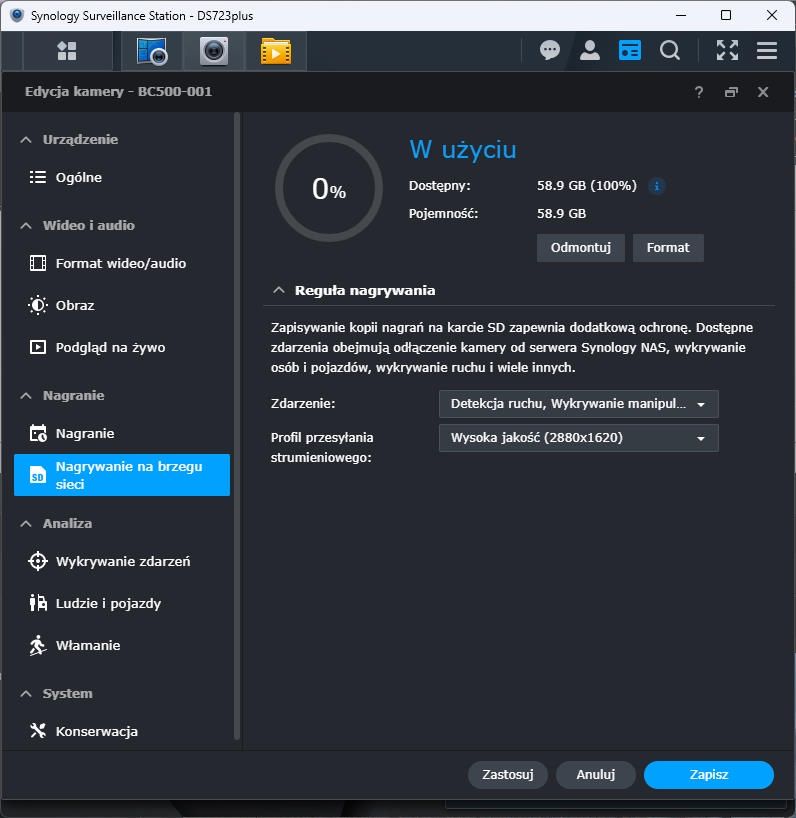796x818 pixels.
Task: Click the Odmontuj button
Action: tap(581, 248)
